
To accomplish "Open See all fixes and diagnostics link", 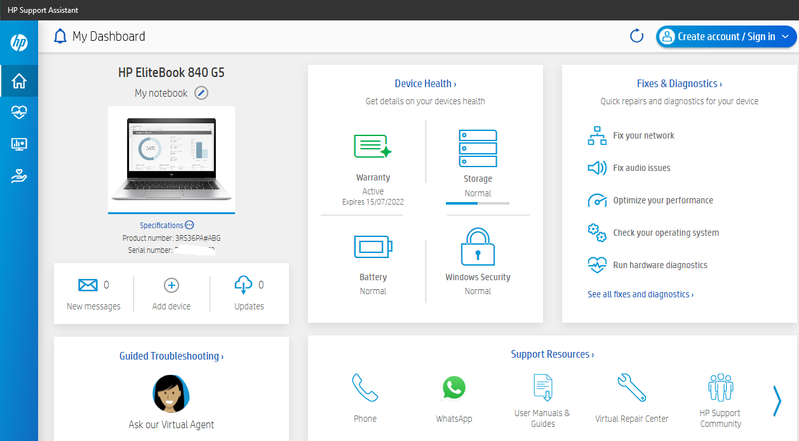I will pos(640,294).
